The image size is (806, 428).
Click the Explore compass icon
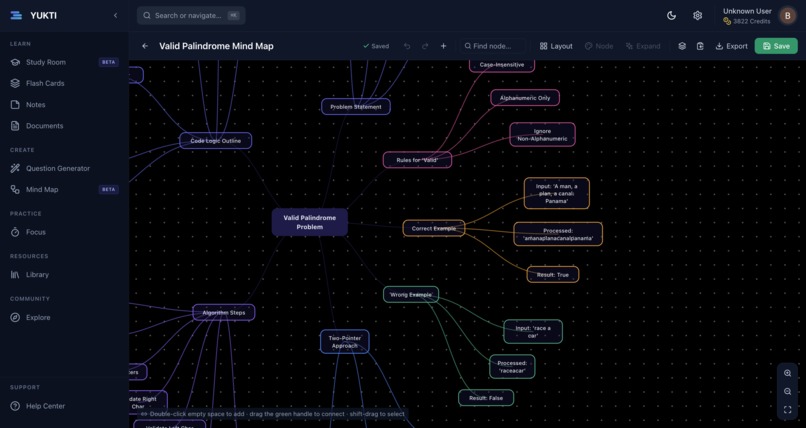[15, 318]
